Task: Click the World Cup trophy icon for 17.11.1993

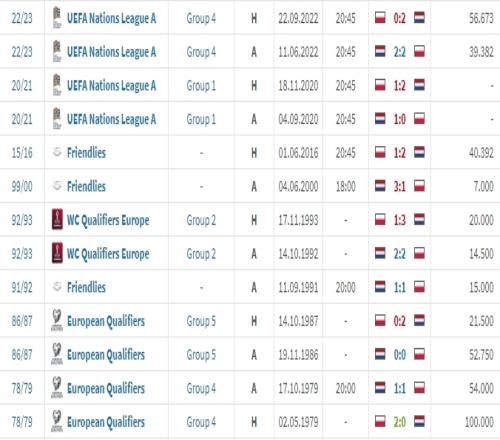Action: (57, 219)
